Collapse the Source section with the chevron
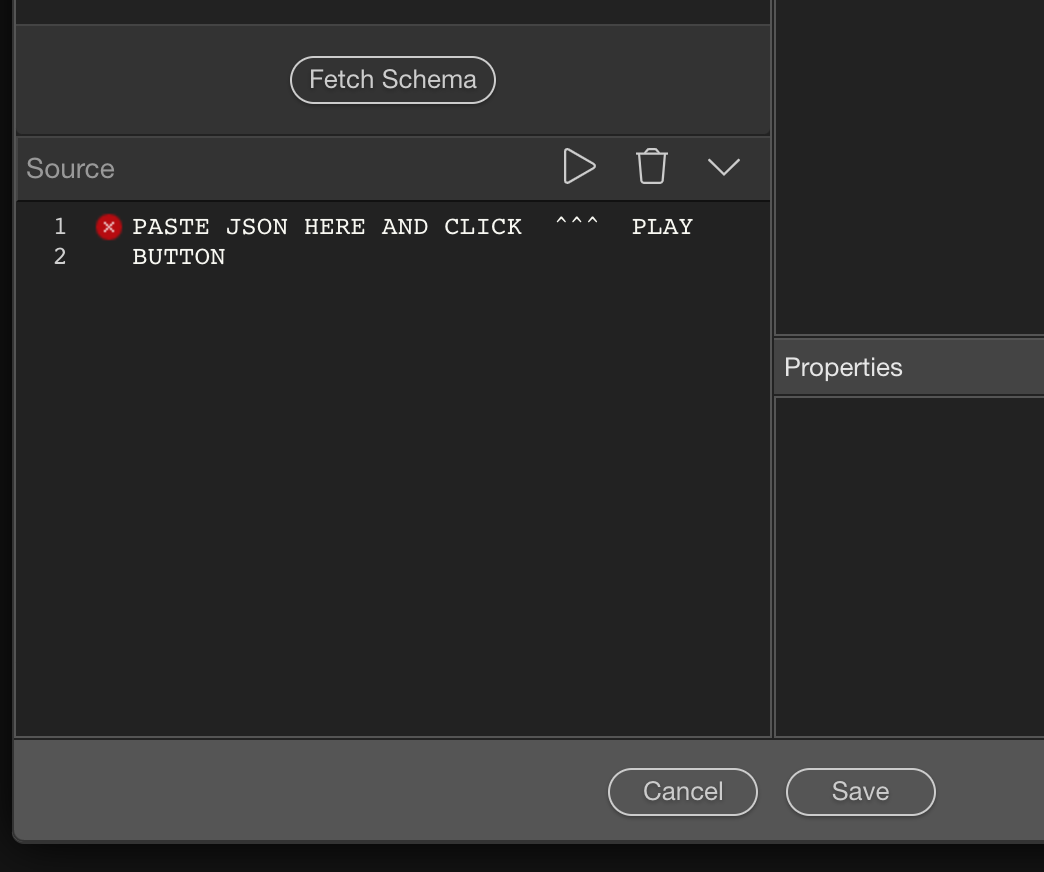 724,167
